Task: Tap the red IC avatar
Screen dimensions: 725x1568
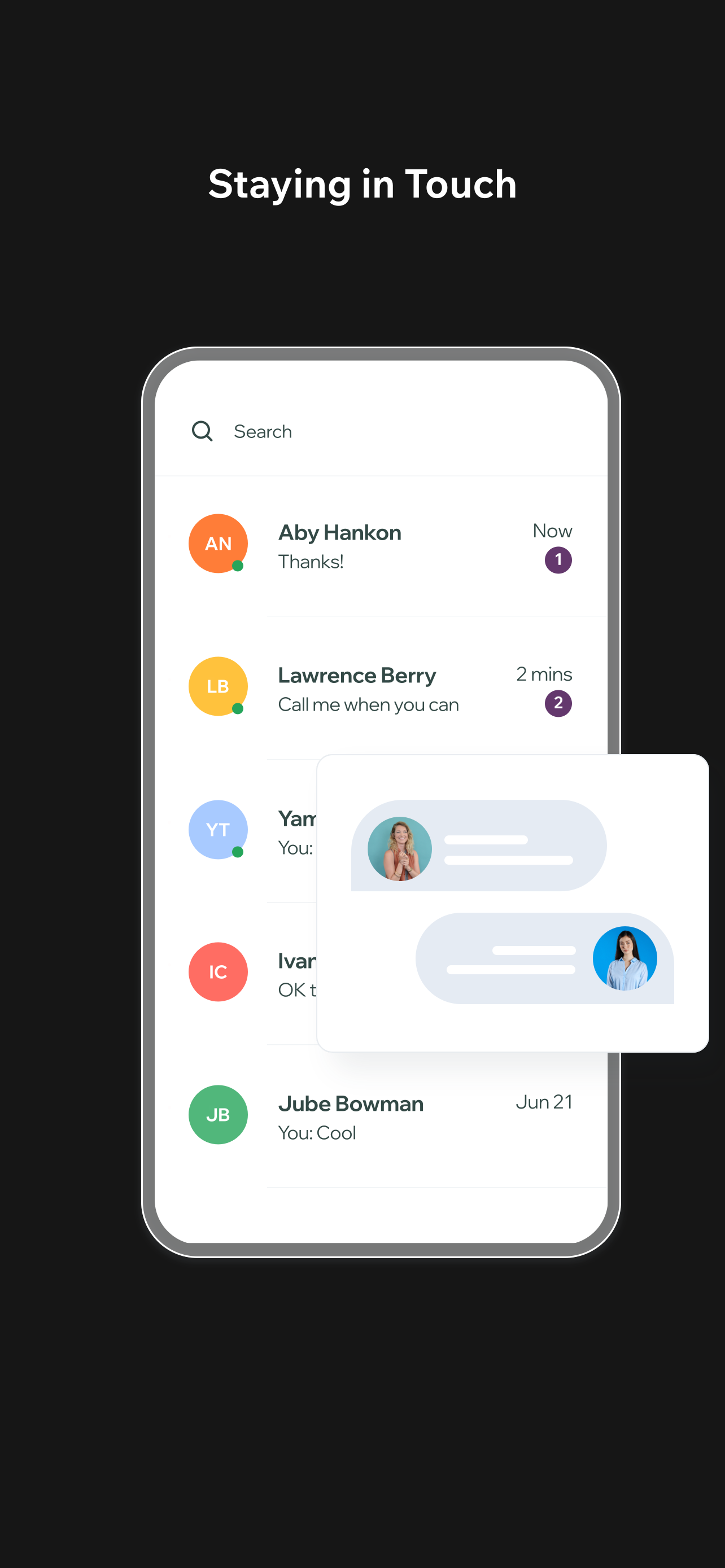Action: (218, 971)
